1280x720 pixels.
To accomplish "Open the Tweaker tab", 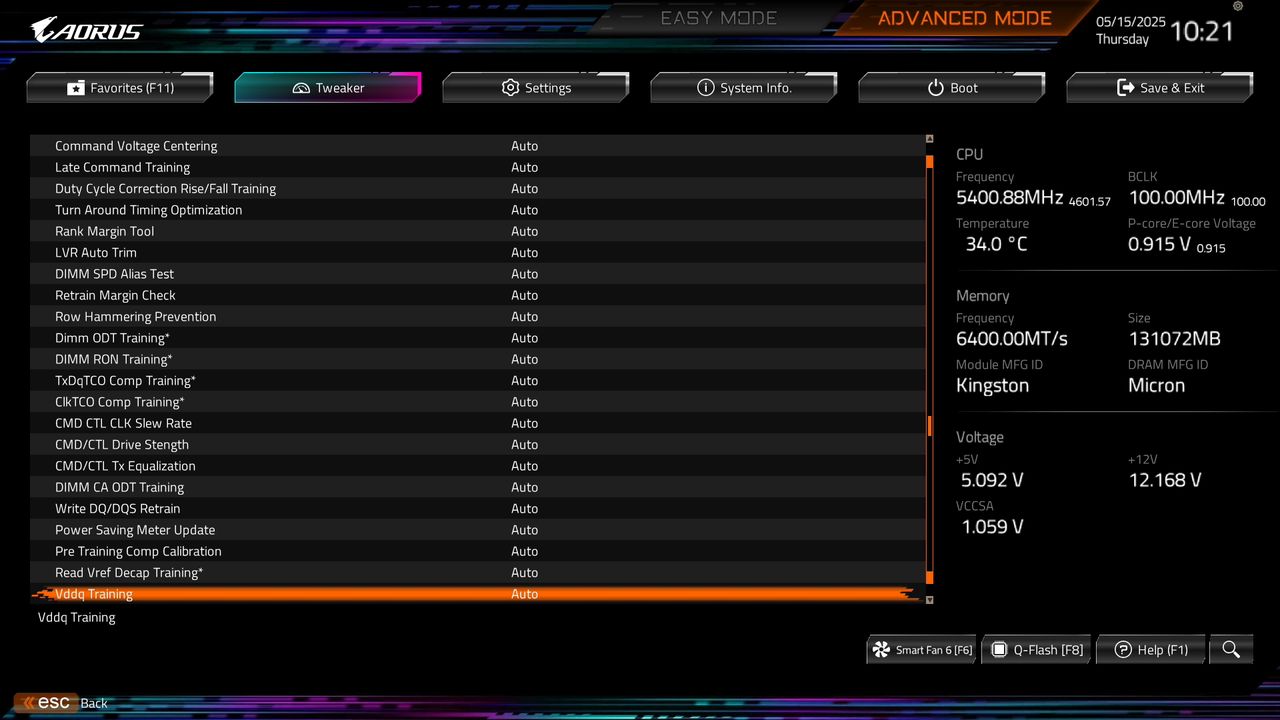I will (328, 88).
